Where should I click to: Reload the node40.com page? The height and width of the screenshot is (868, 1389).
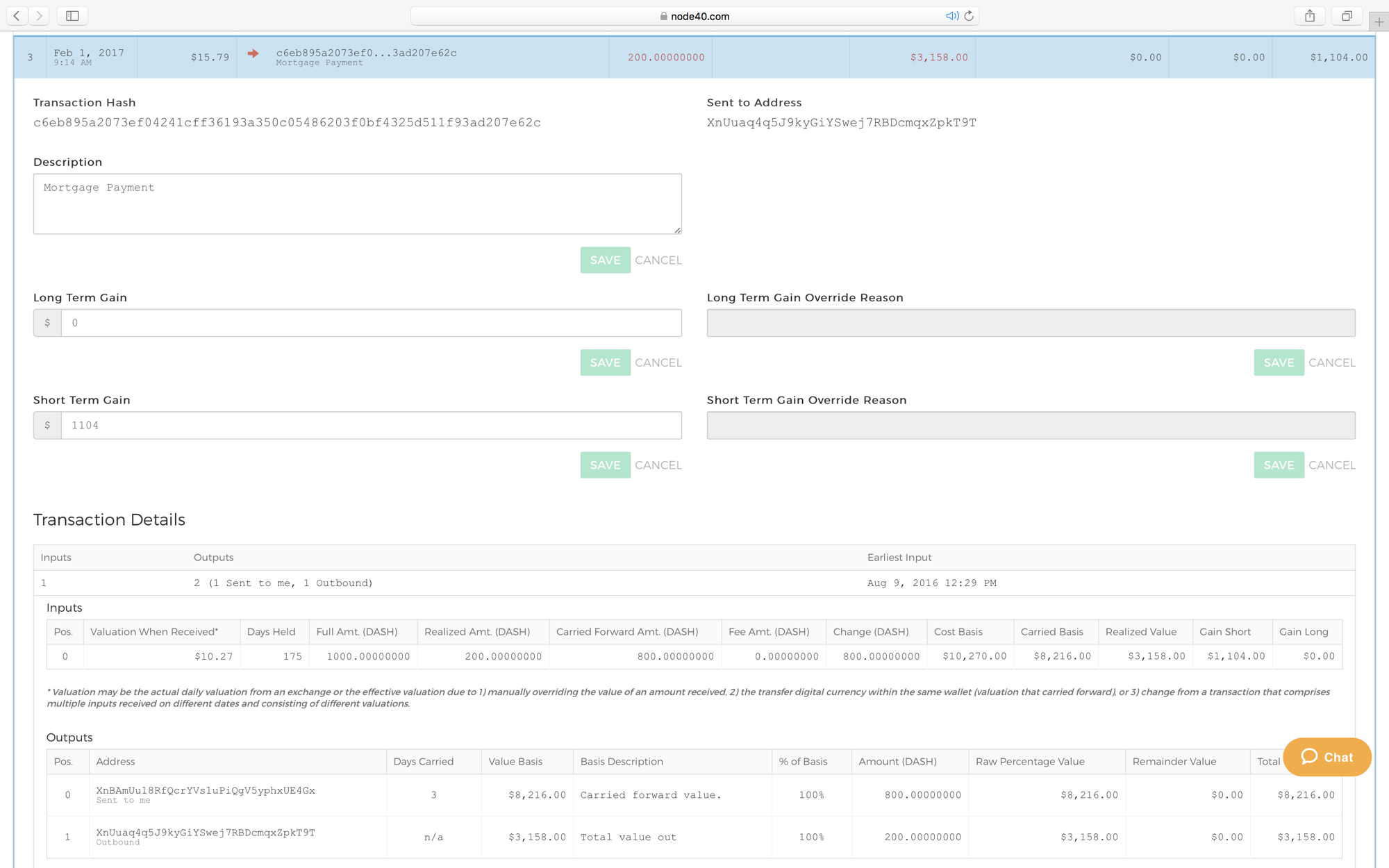click(x=969, y=16)
